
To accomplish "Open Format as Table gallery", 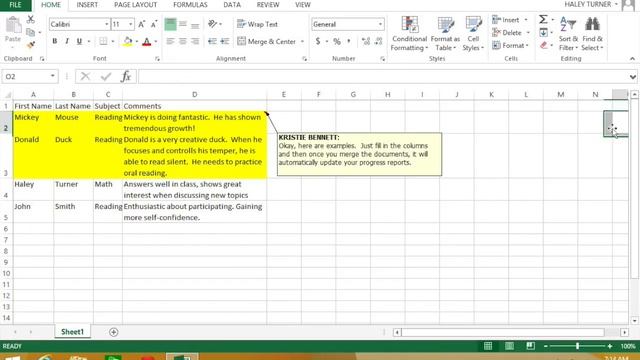I will [x=445, y=34].
